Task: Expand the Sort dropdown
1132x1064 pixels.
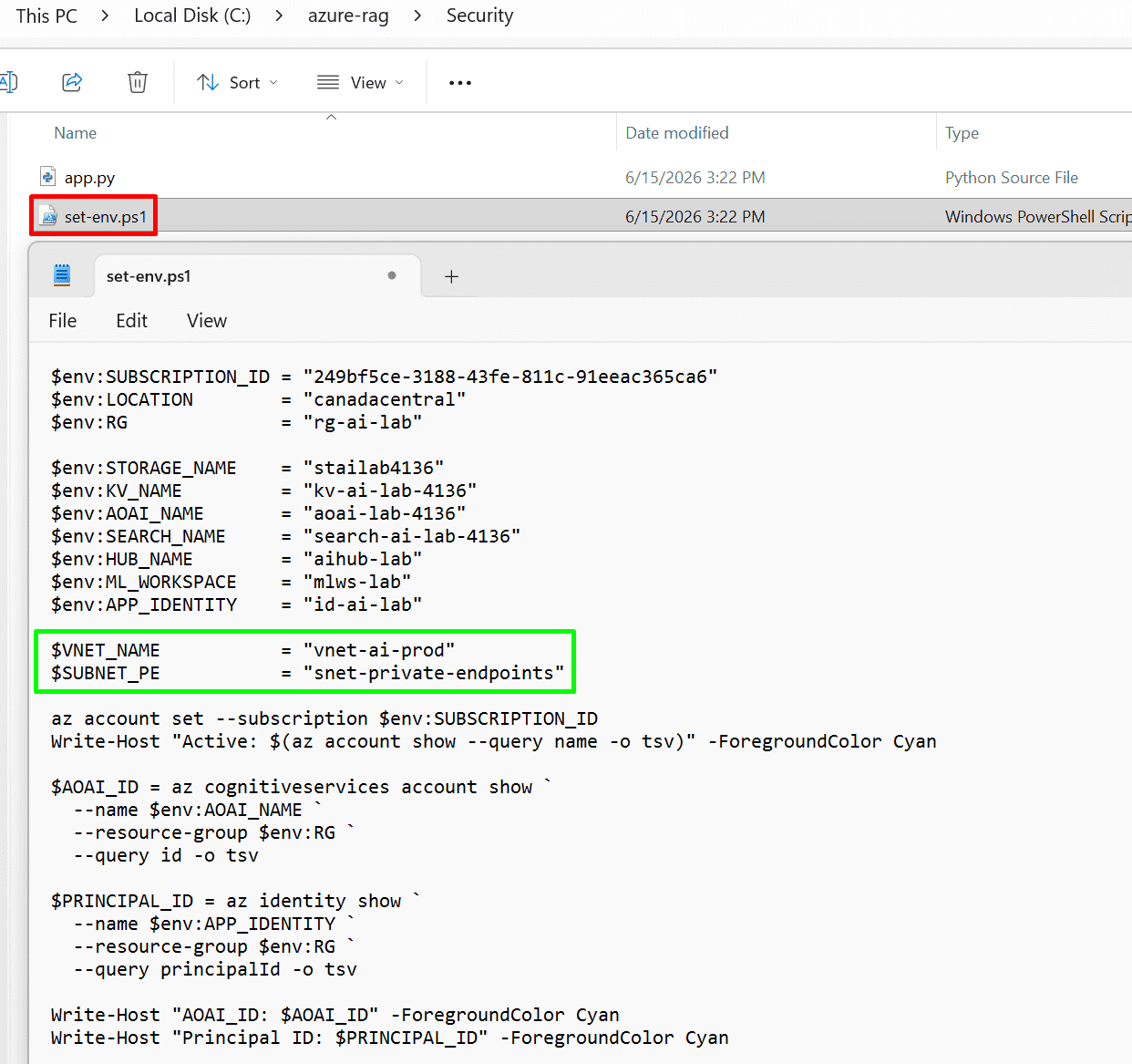Action: [238, 83]
